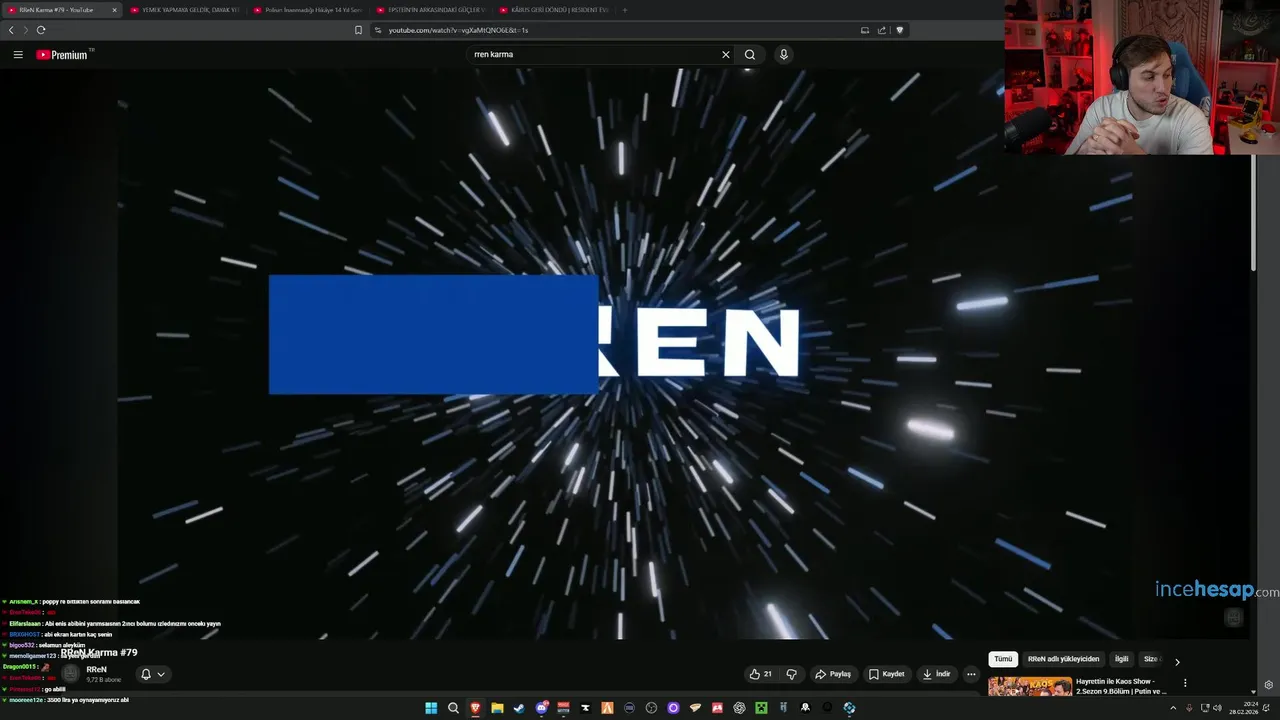This screenshot has width=1280, height=720.
Task: Switch to the 'RReN Karma #79' tab
Action: click(62, 10)
